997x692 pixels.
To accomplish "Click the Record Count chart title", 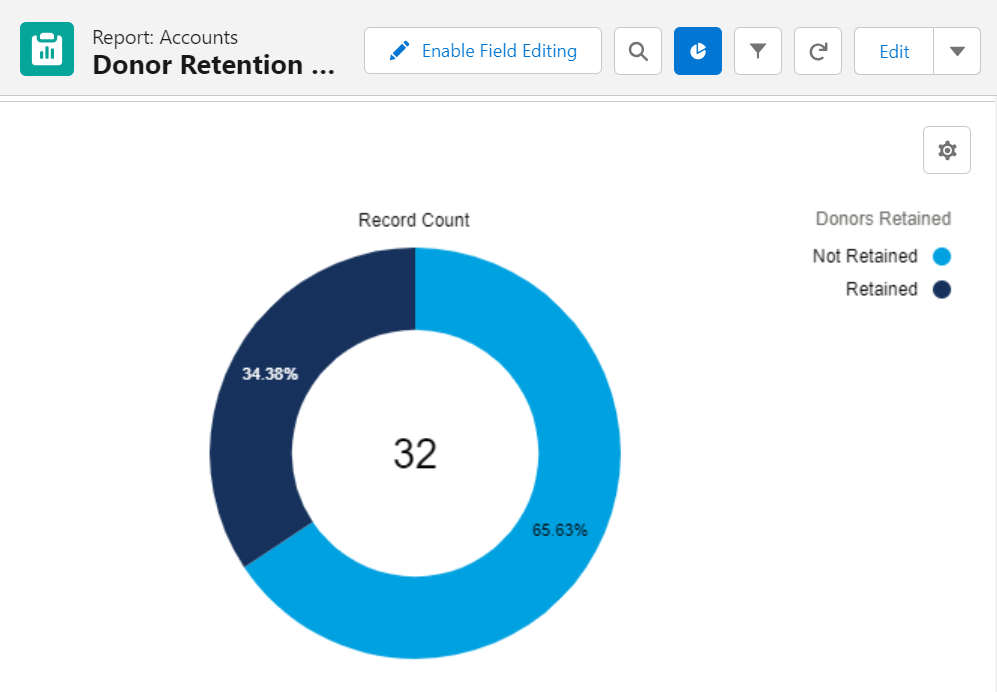I will tap(413, 219).
